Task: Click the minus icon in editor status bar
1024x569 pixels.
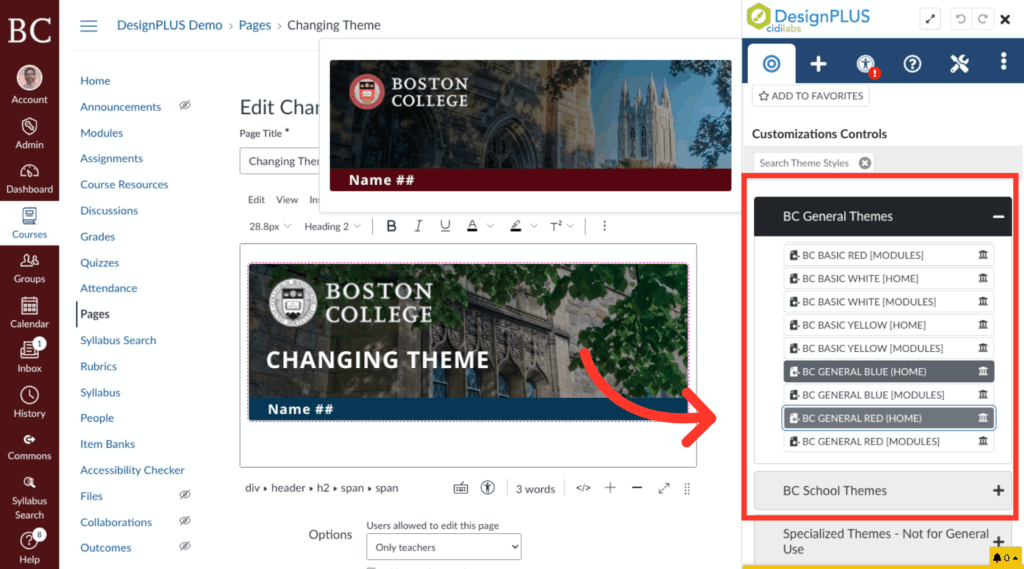Action: tap(637, 488)
